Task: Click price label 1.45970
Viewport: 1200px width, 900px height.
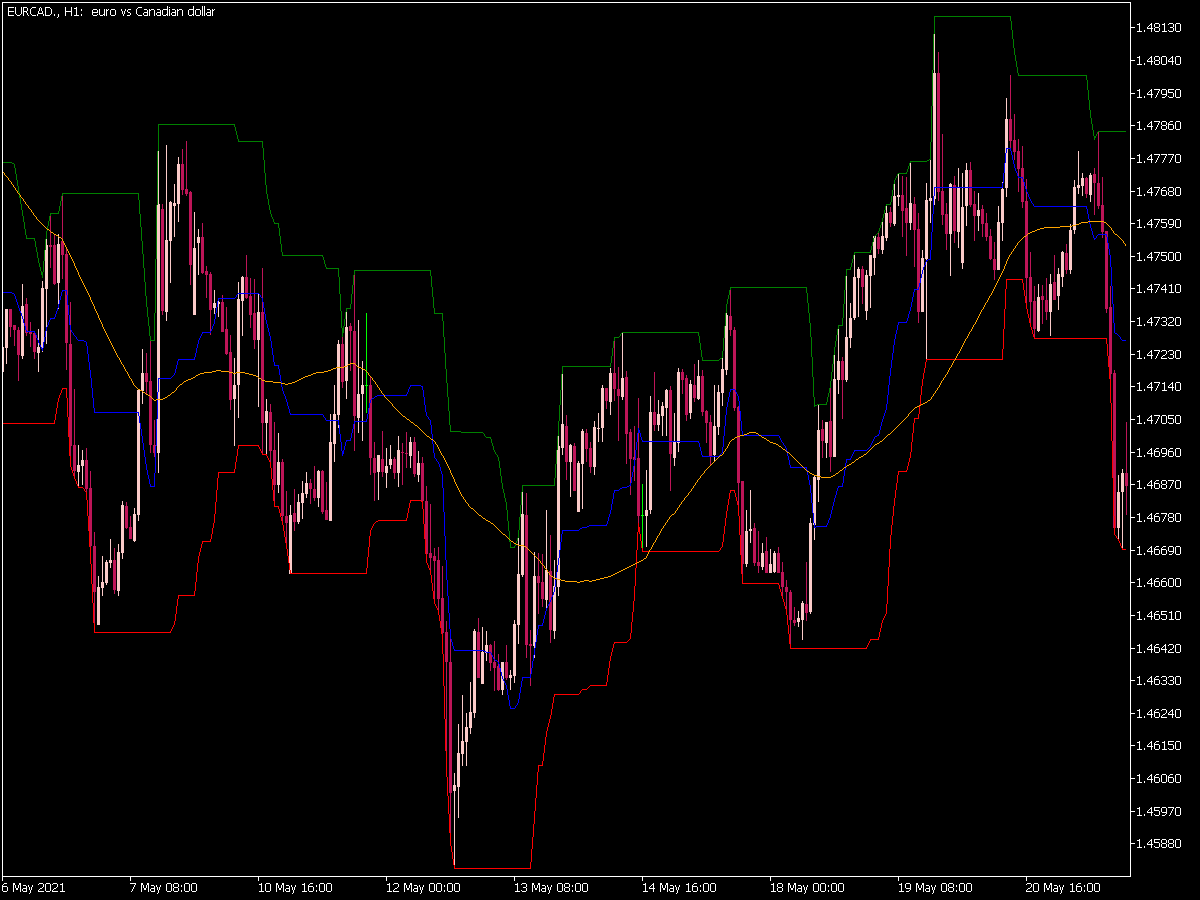Action: pyautogui.click(x=1161, y=811)
